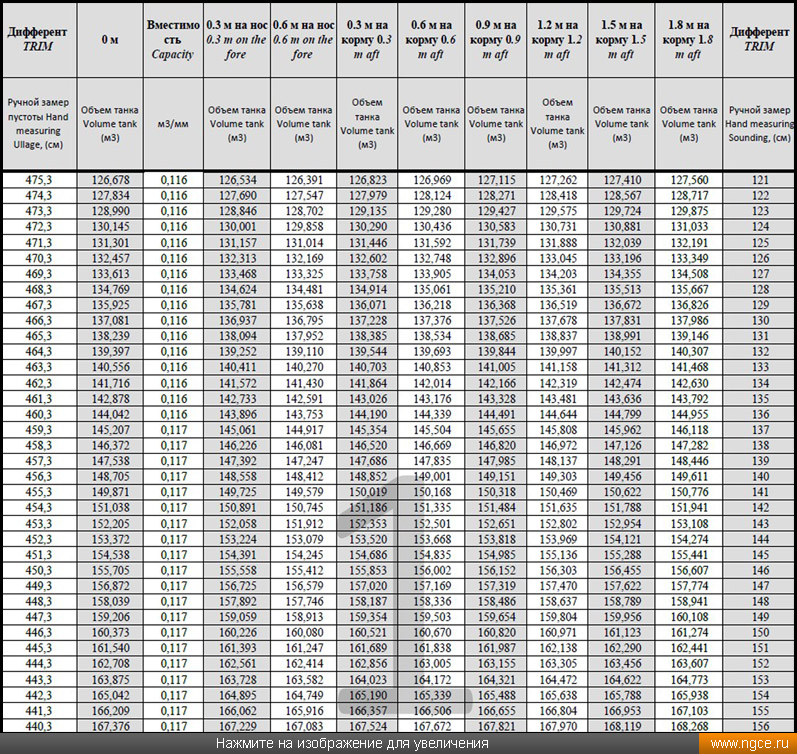Select sounding value 156
This screenshot has width=797, height=754.
click(760, 727)
